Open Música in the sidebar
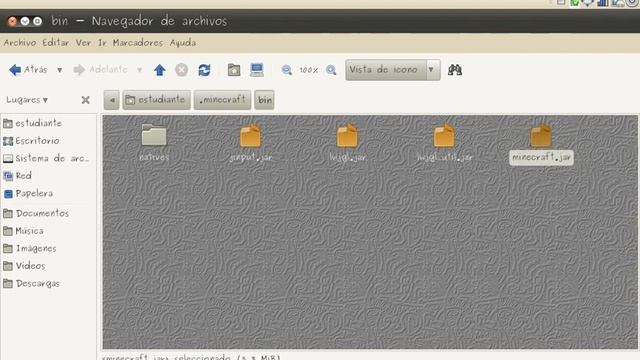Viewport: 640px width, 360px height. 23,231
